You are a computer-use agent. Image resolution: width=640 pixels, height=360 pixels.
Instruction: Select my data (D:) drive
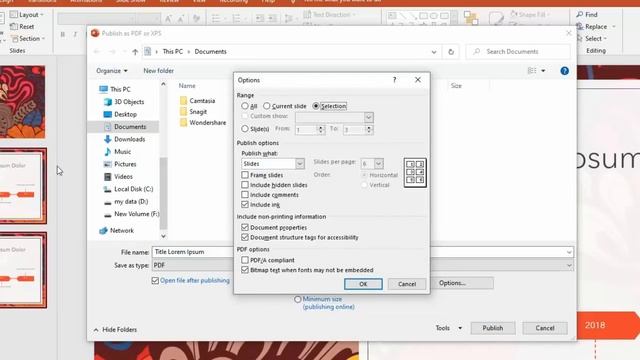click(x=126, y=201)
